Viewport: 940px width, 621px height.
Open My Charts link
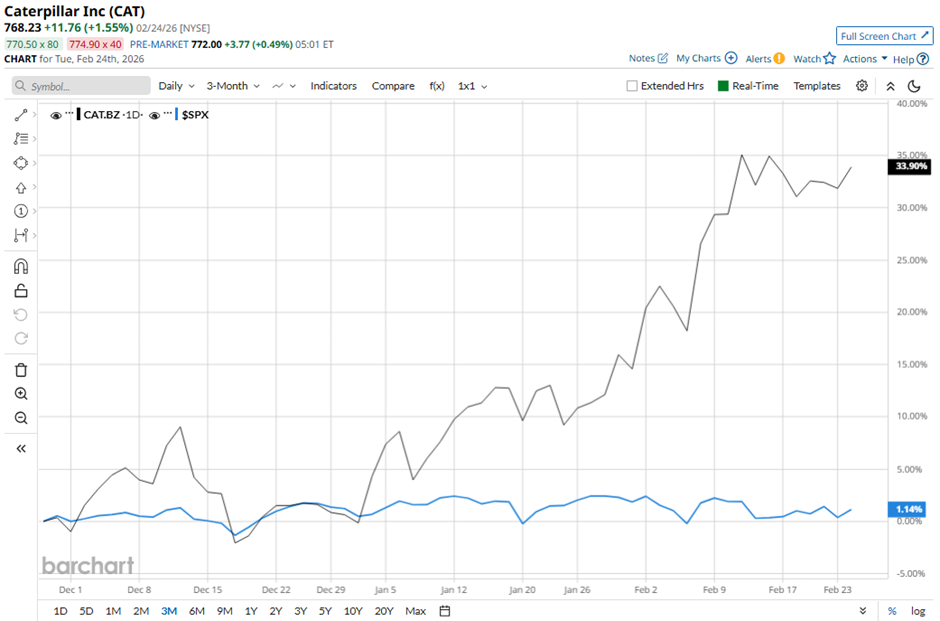click(706, 58)
